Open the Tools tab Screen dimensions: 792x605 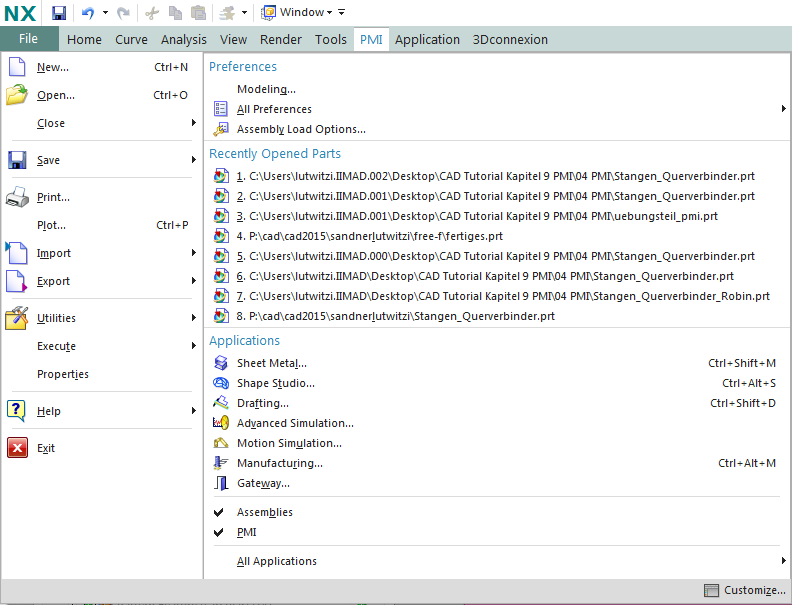point(331,39)
